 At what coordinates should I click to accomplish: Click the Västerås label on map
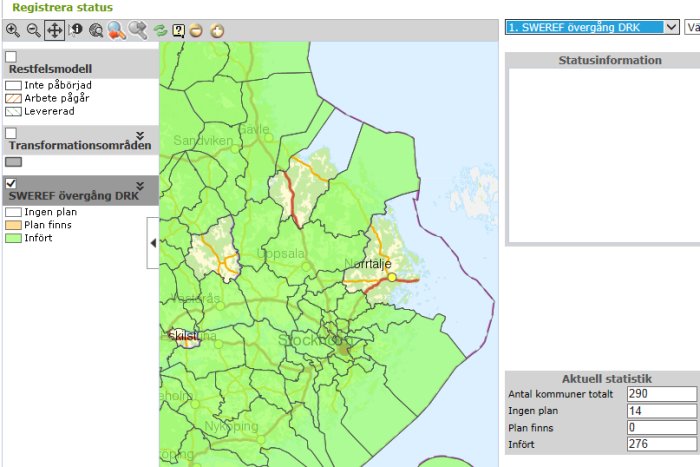click(196, 298)
